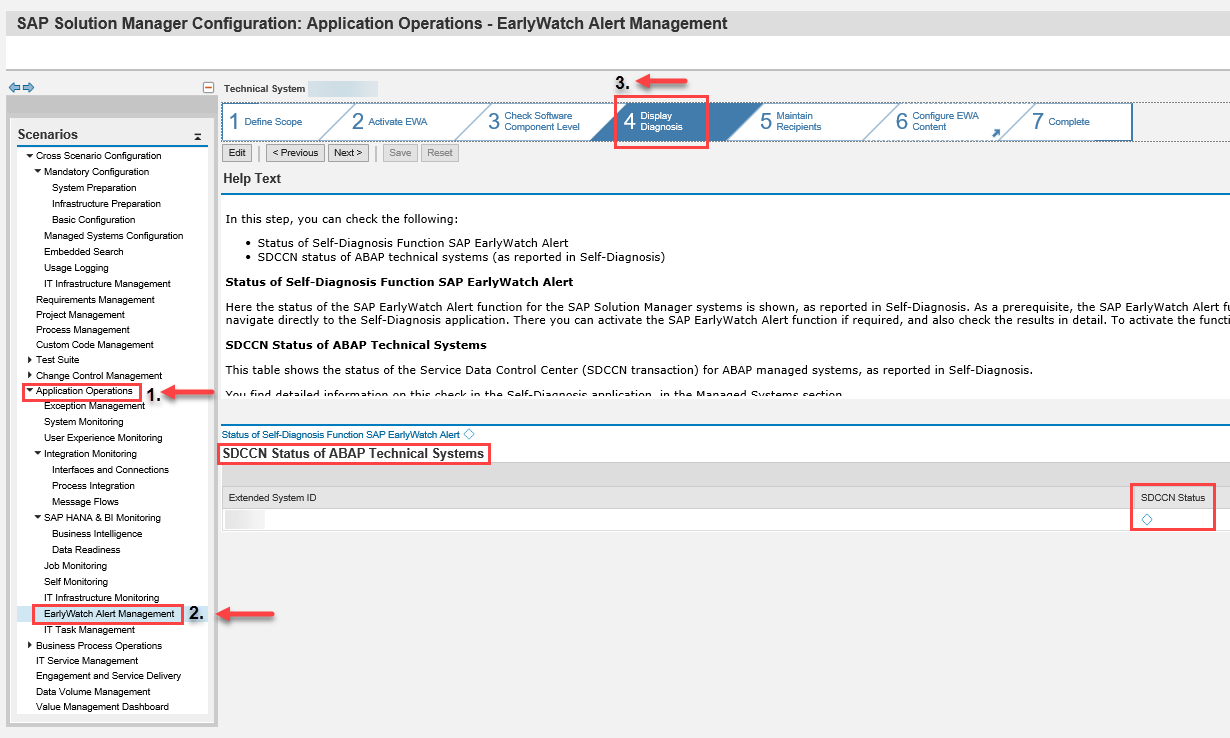Collapse Mandatory Configuration node

(x=38, y=172)
